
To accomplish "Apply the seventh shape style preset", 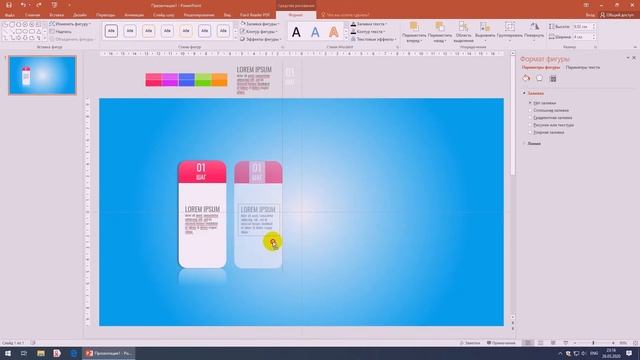I will pyautogui.click(x=223, y=31).
